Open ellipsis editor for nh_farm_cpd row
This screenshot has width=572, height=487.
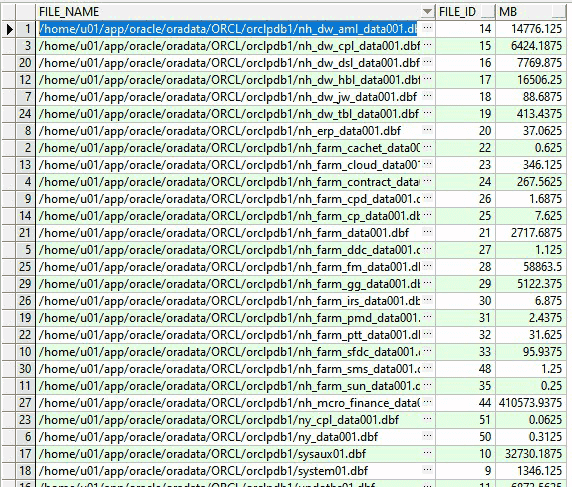(x=428, y=199)
